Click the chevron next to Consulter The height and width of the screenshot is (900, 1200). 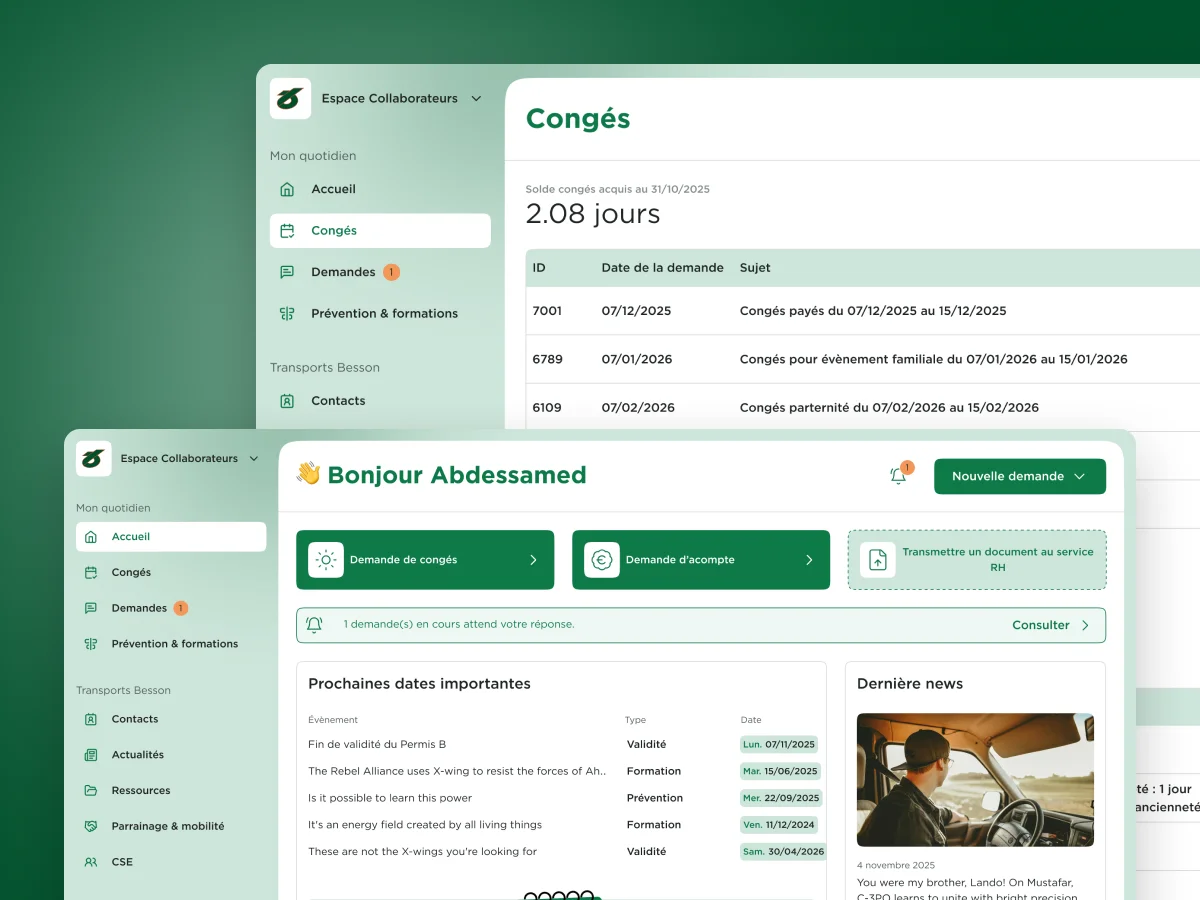(1085, 625)
